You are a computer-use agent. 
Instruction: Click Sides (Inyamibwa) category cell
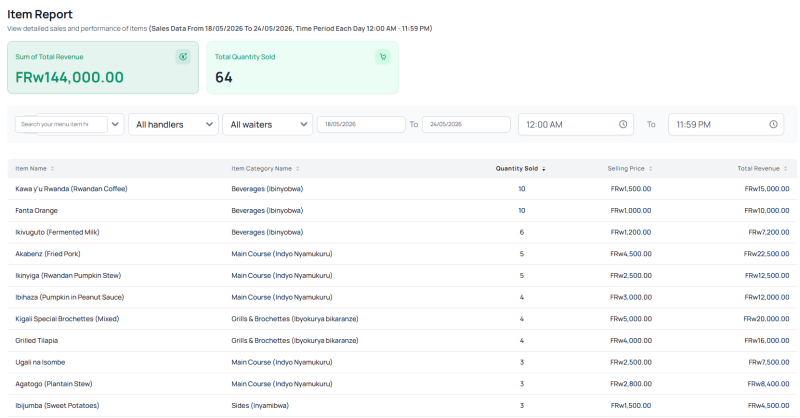260,406
